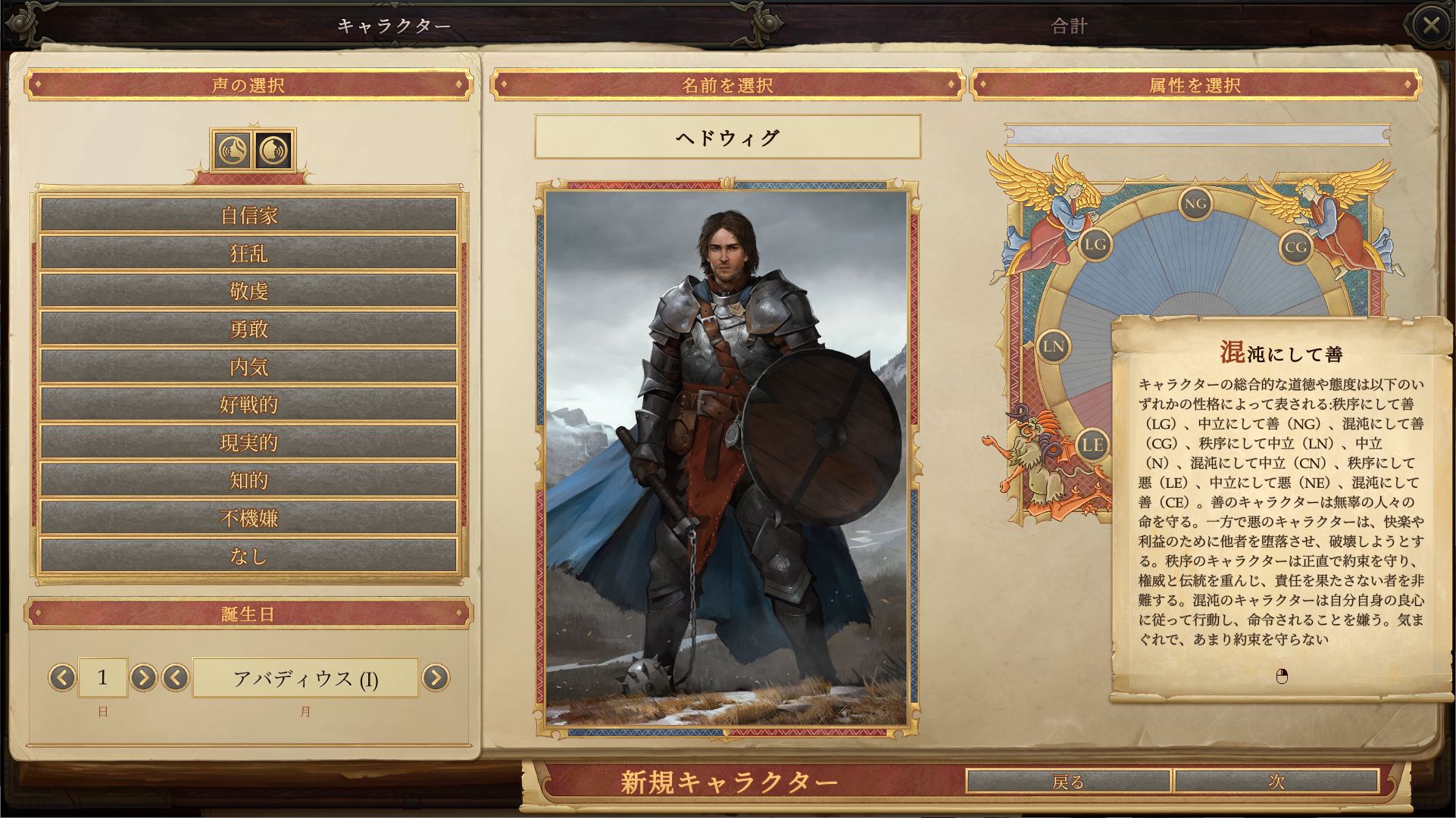
Task: Choose the LG alignment node
Action: pyautogui.click(x=1095, y=244)
